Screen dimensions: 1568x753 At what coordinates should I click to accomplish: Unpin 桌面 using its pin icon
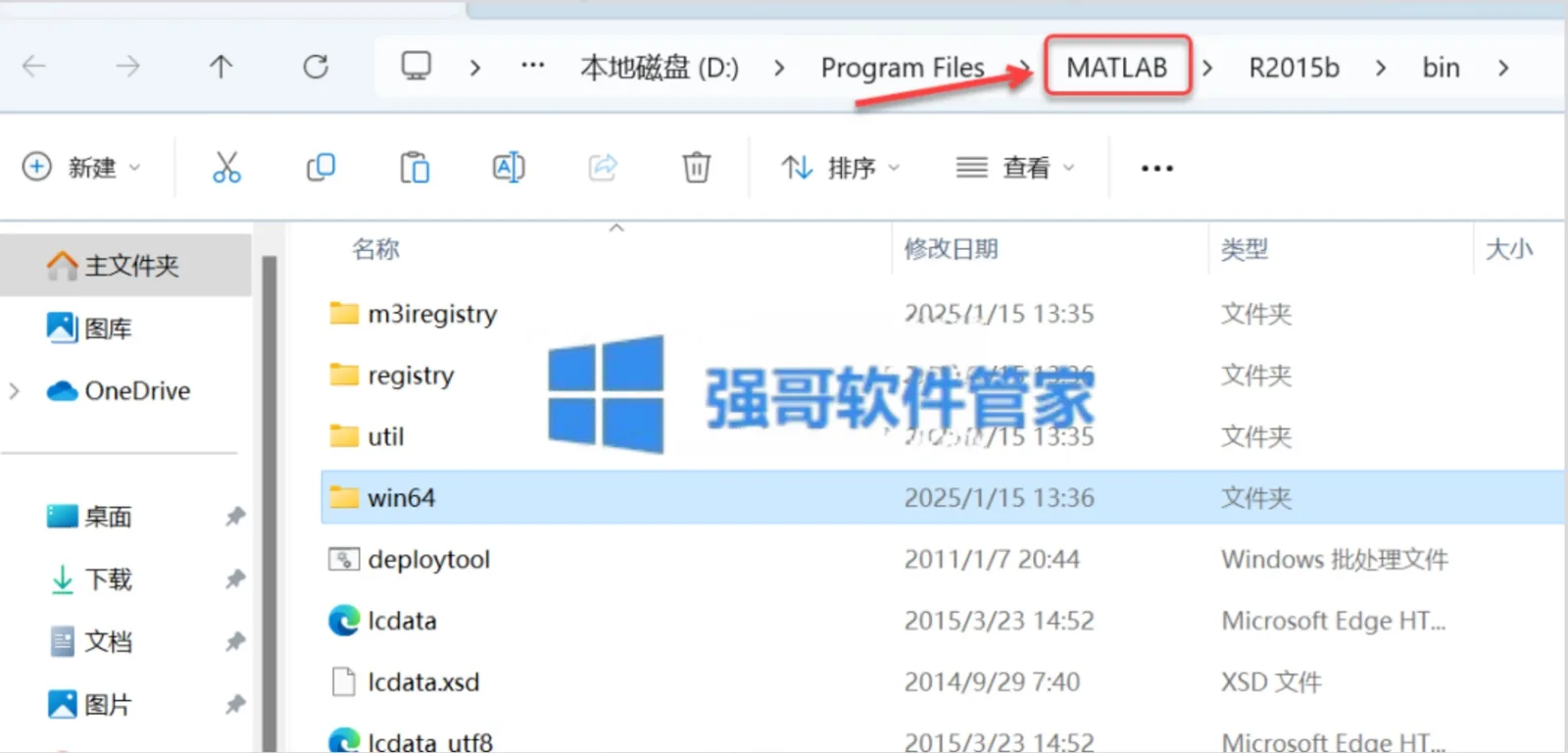235,516
